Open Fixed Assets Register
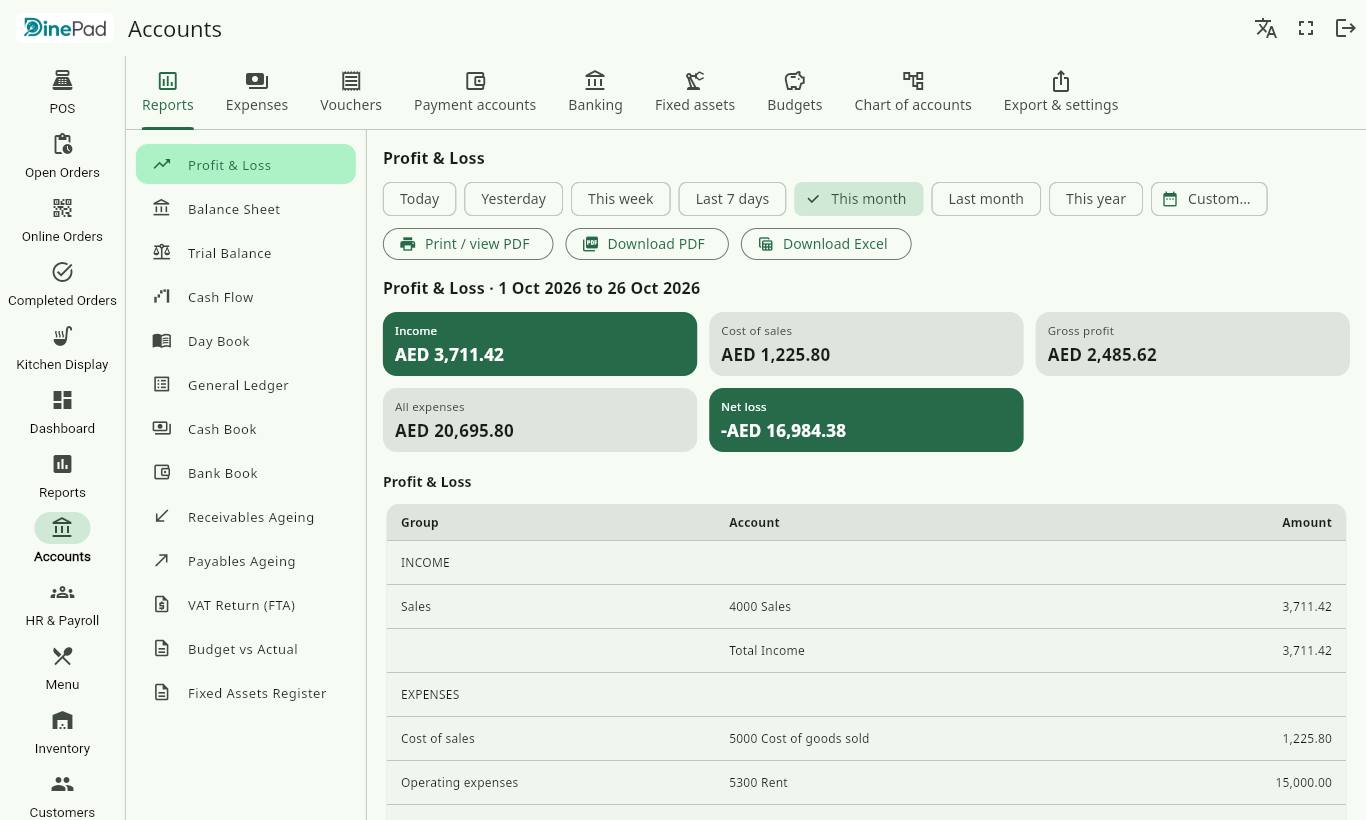The width and height of the screenshot is (1366, 820). click(246, 693)
